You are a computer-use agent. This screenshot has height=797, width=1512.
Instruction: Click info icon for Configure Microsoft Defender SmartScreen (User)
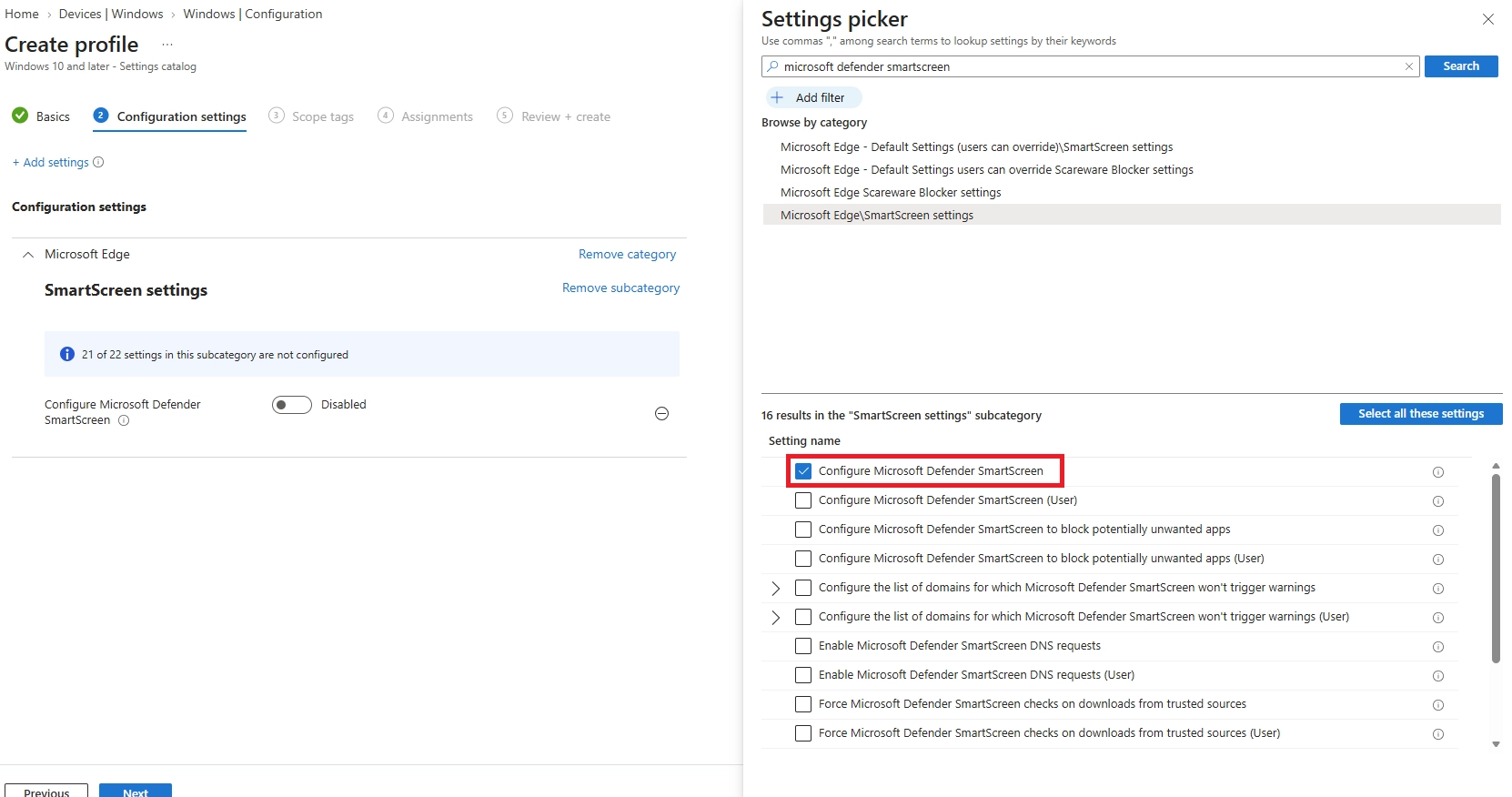tap(1438, 501)
